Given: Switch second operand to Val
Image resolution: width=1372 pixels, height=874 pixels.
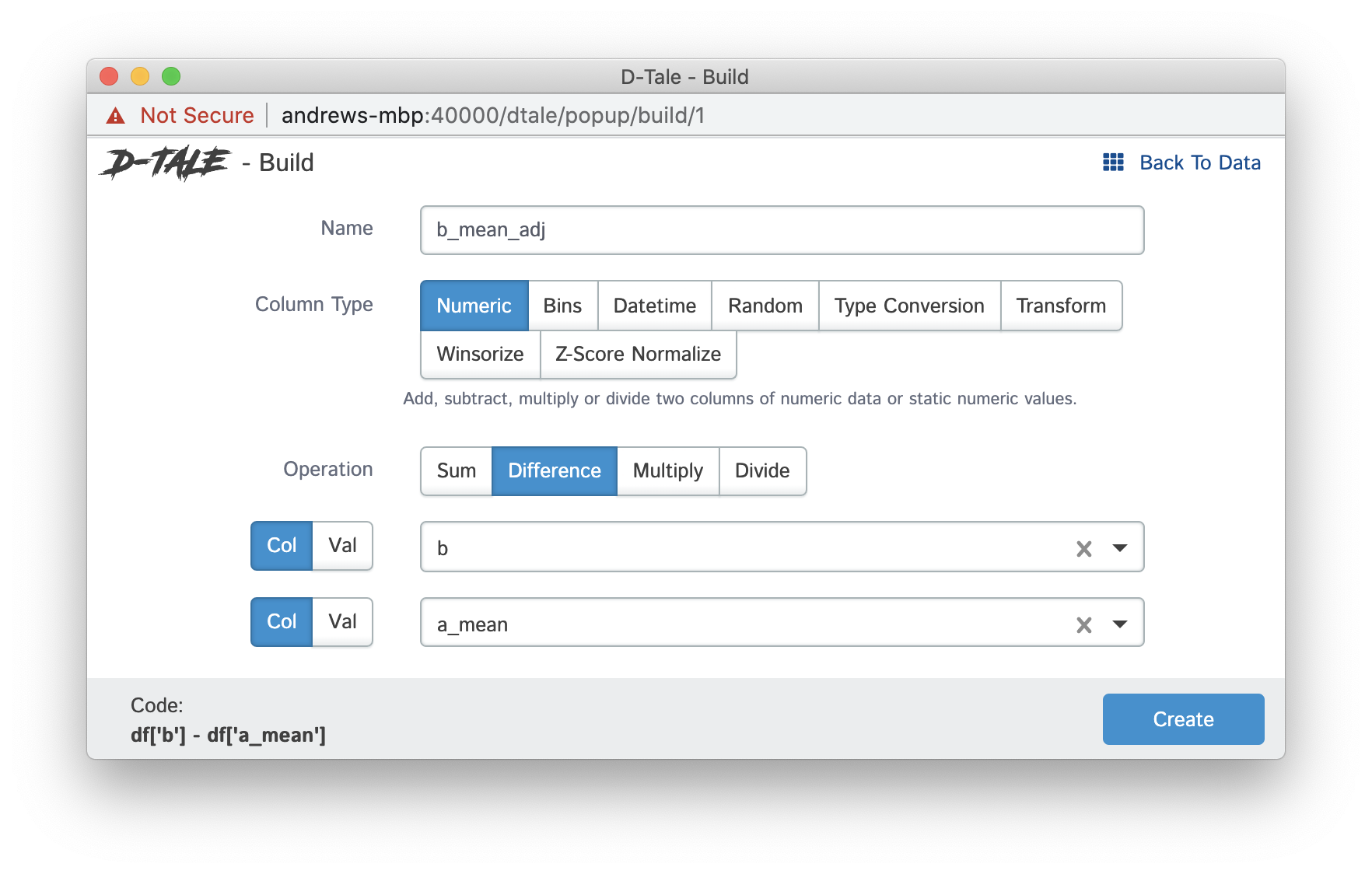Looking at the screenshot, I should point(342,622).
